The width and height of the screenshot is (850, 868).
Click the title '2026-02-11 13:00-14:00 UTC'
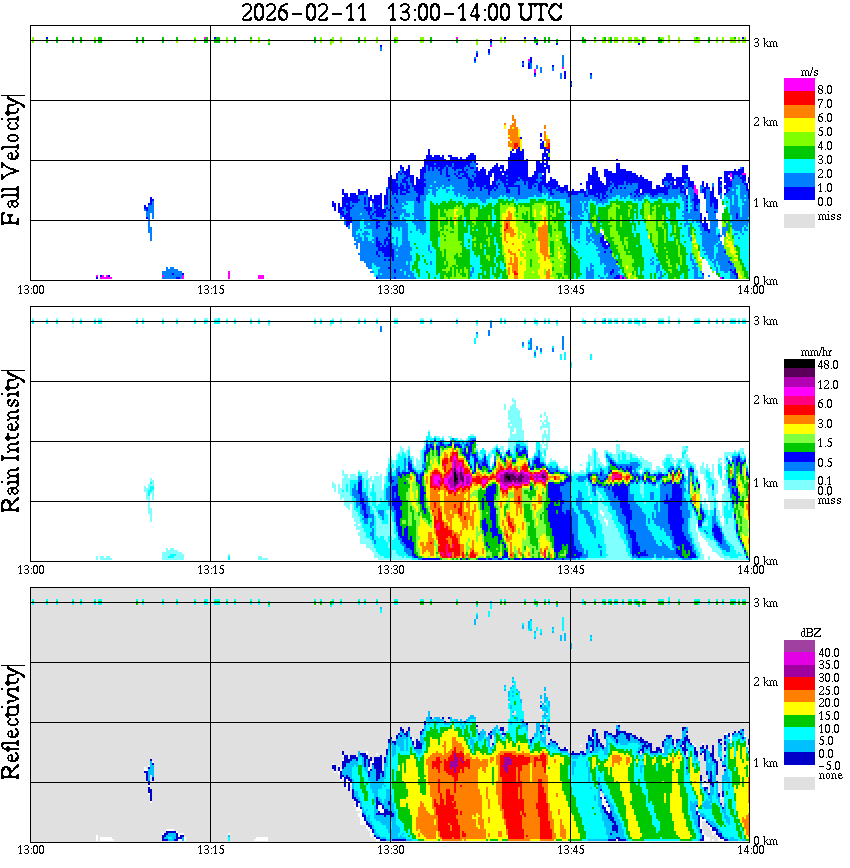coord(402,12)
